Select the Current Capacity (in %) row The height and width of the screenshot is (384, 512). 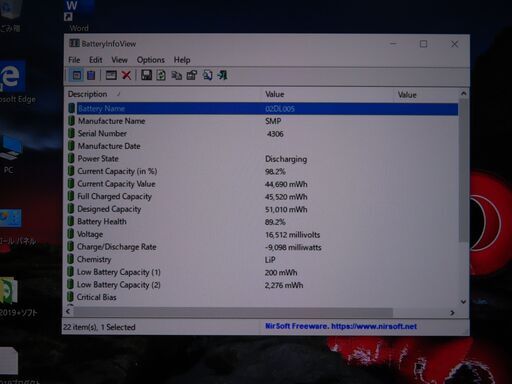pyautogui.click(x=263, y=171)
